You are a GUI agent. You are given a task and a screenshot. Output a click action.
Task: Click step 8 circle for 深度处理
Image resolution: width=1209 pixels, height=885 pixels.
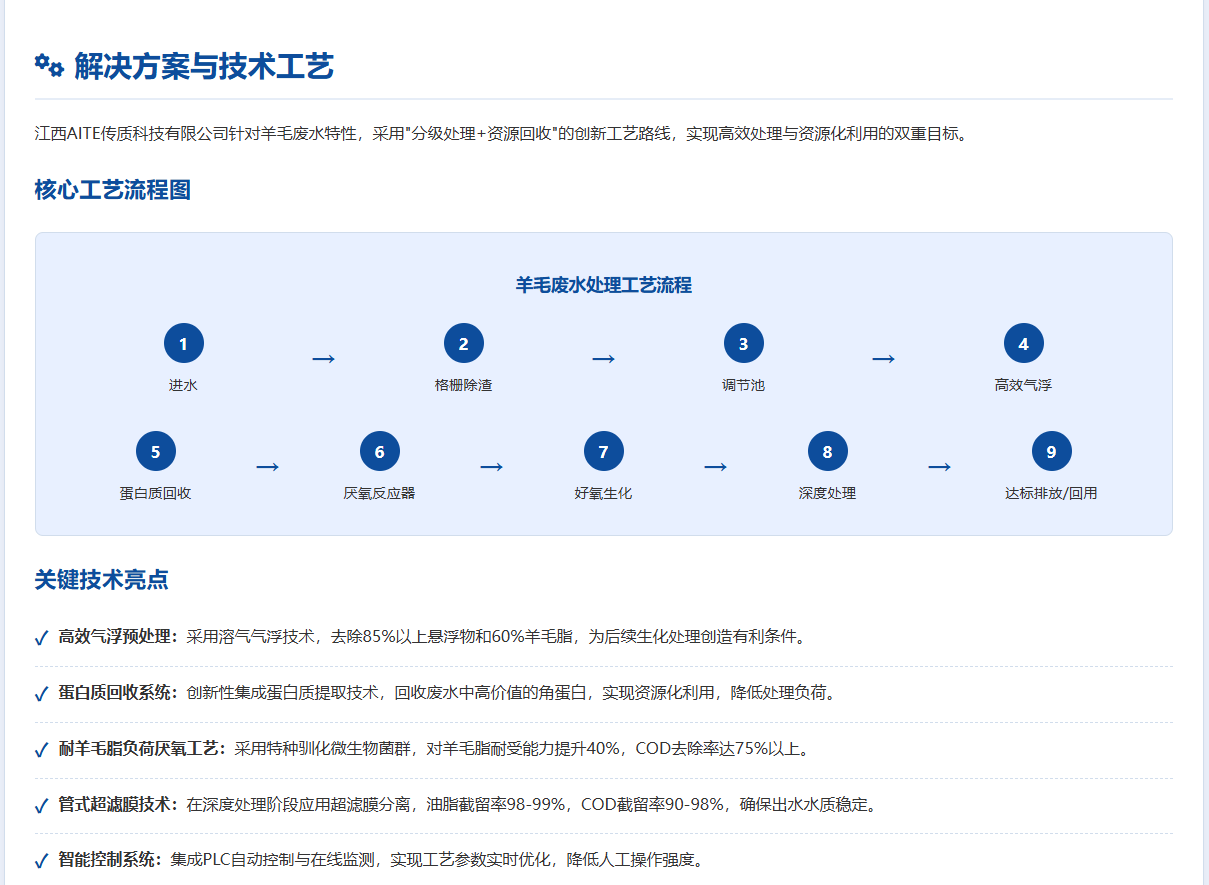click(x=828, y=452)
